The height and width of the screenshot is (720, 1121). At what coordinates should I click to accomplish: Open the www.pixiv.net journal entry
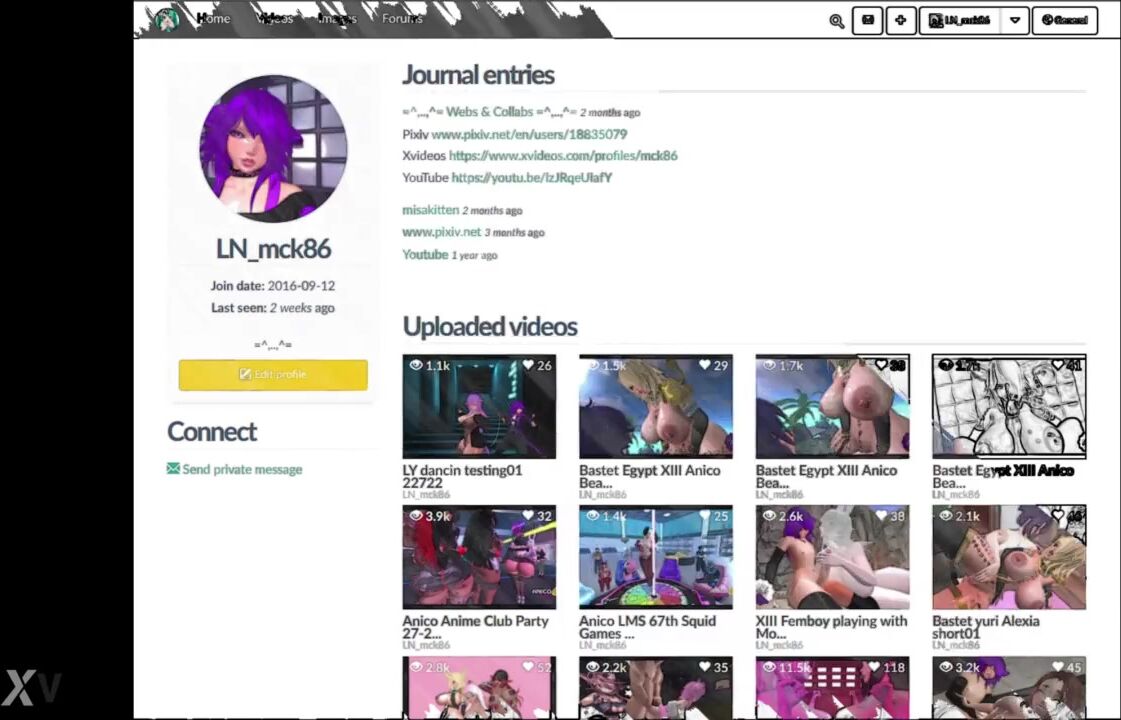(x=442, y=232)
